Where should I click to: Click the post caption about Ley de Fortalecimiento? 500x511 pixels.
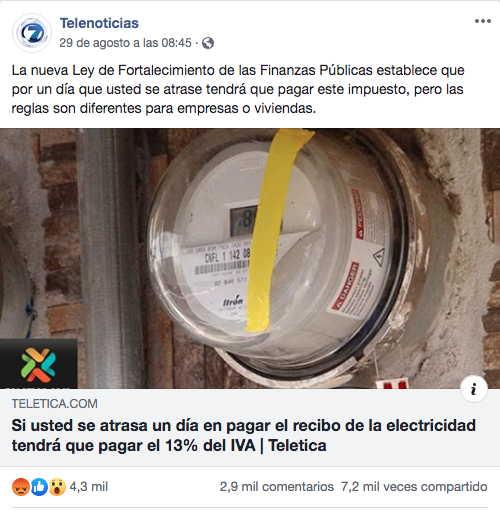coord(238,89)
